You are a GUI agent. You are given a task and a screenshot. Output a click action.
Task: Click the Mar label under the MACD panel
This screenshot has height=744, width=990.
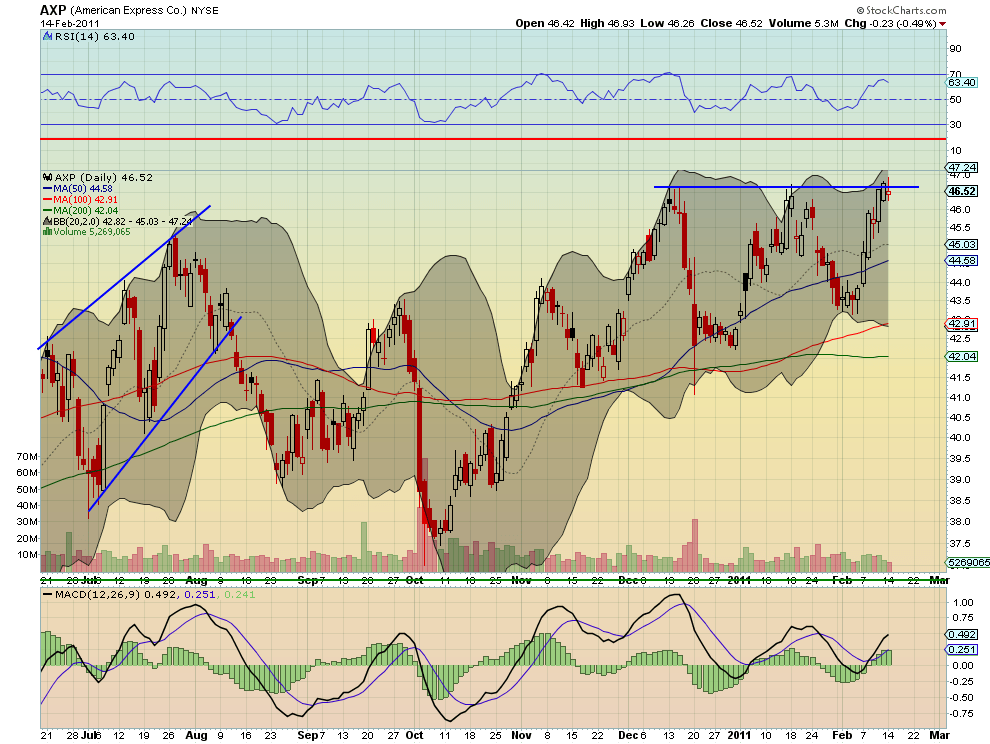point(939,735)
